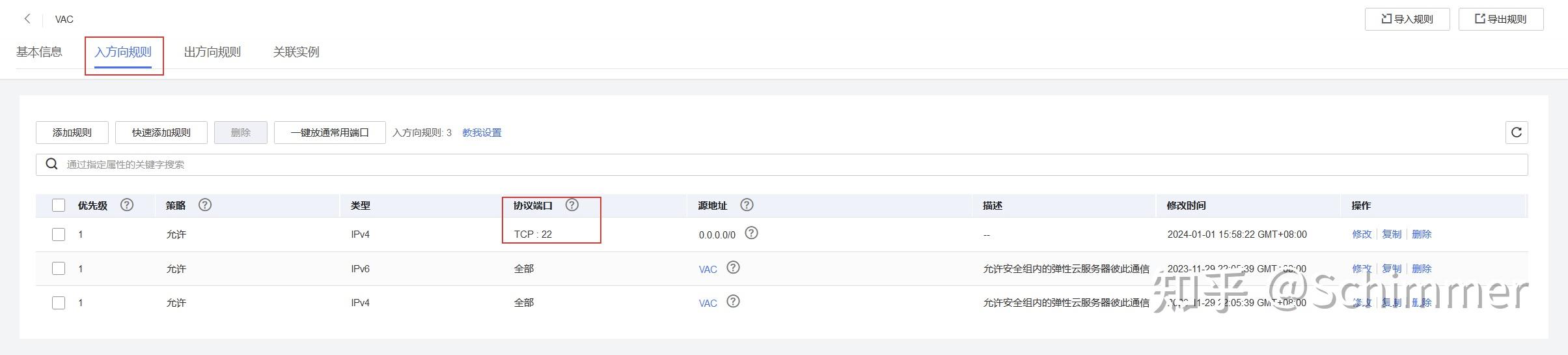Go to the 基本信息 tab
This screenshot has height=355, width=1568.
click(39, 52)
